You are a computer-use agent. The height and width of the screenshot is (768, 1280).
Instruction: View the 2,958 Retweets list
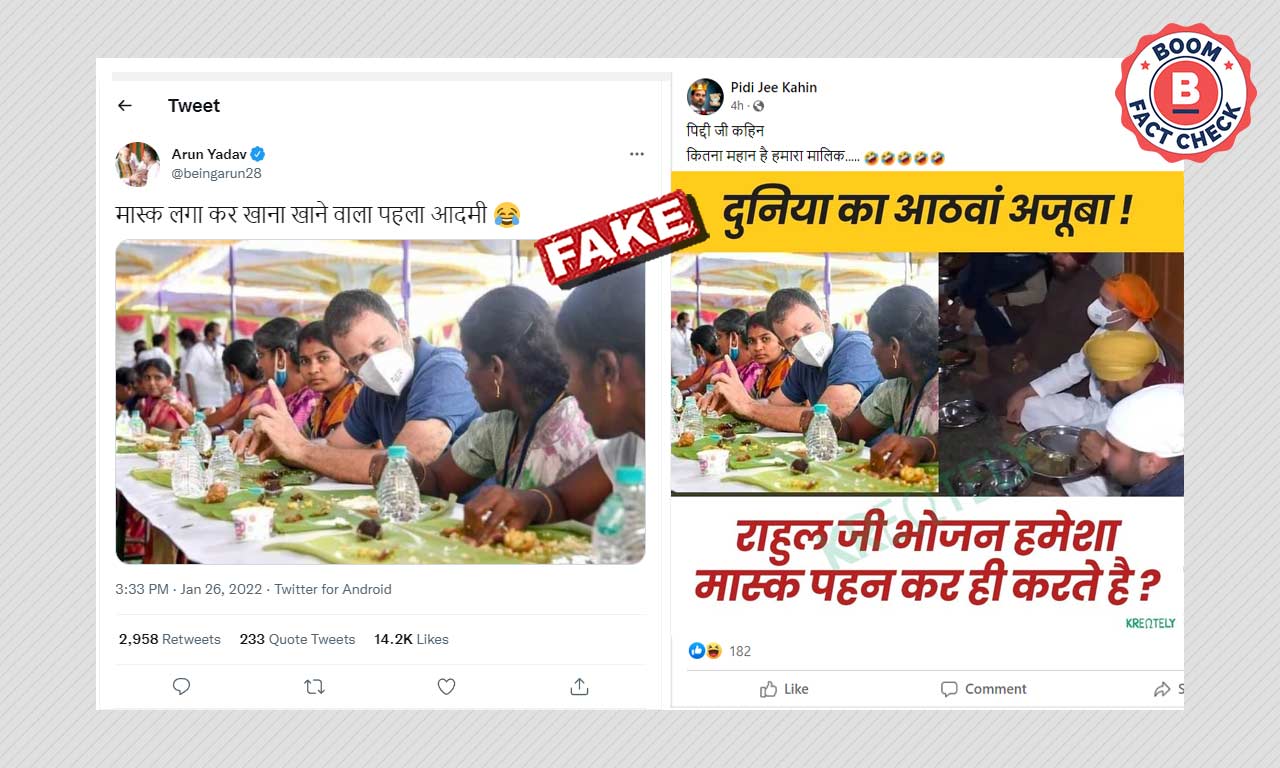169,639
